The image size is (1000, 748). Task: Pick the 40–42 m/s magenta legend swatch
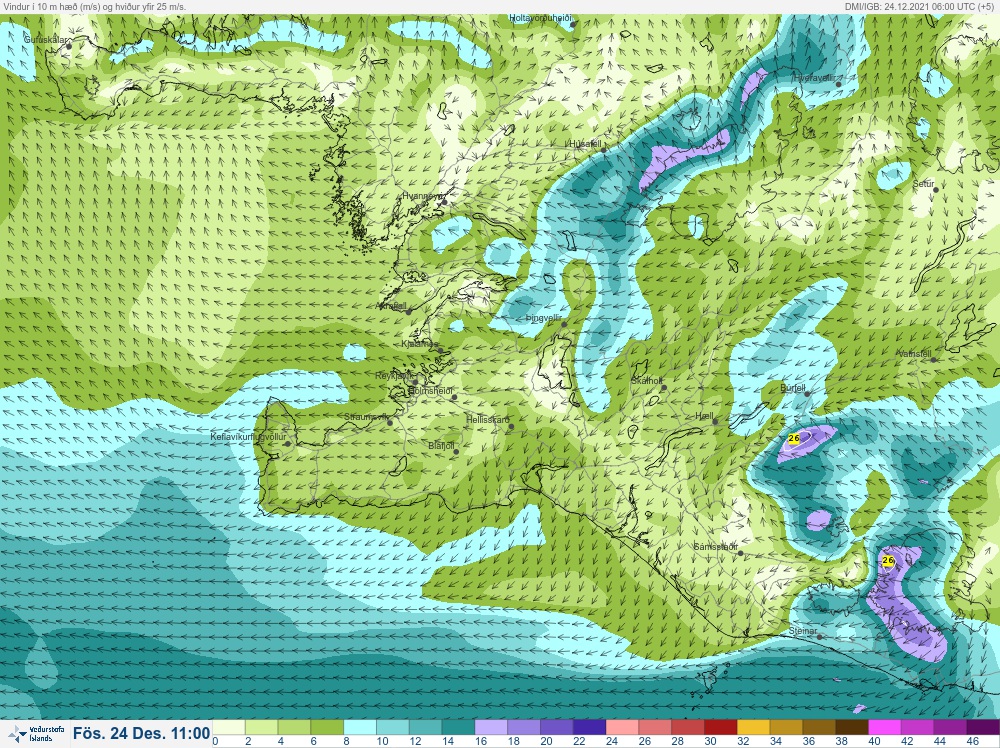coord(886,728)
